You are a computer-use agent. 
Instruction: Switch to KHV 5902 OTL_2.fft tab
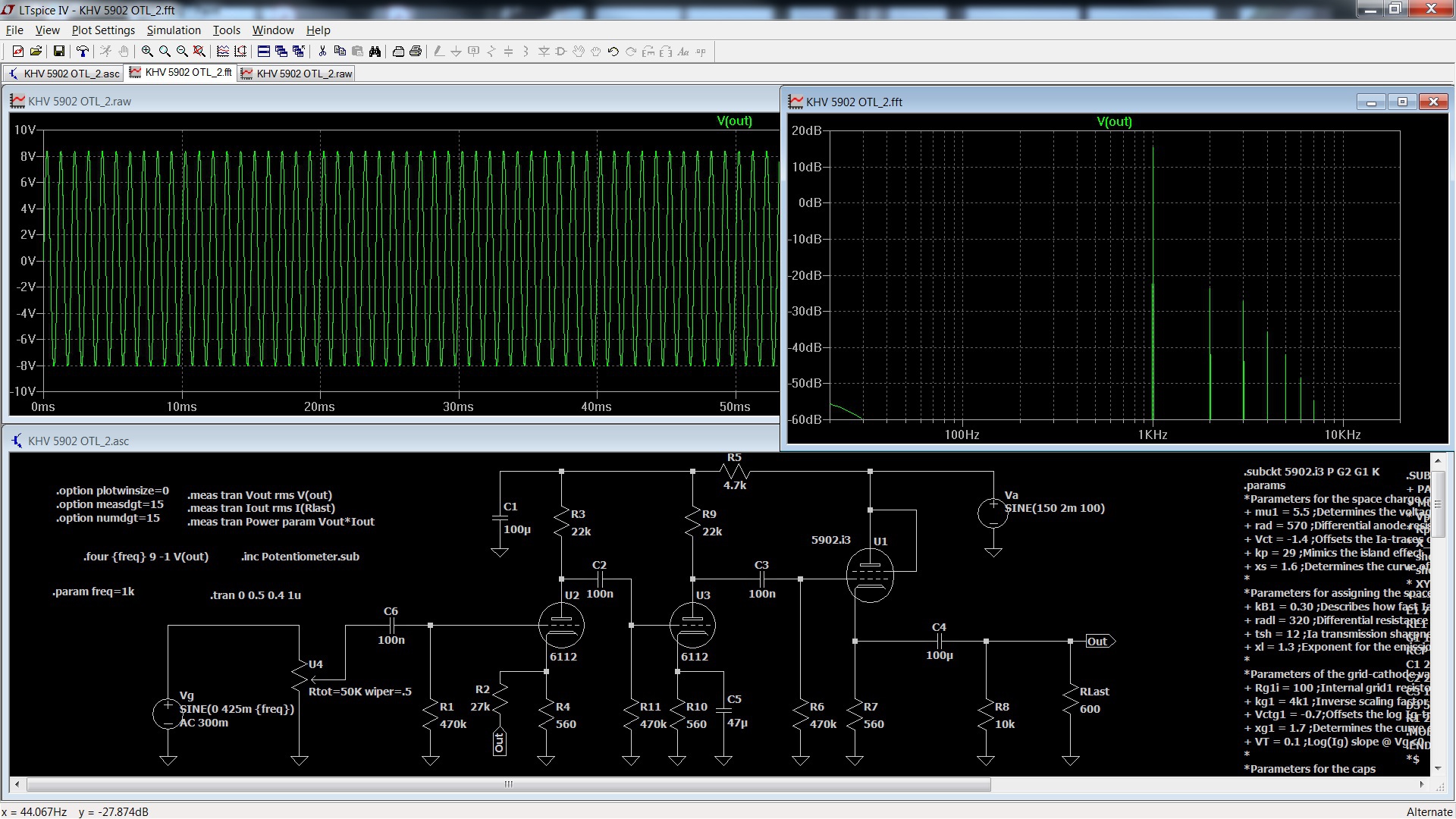(180, 73)
